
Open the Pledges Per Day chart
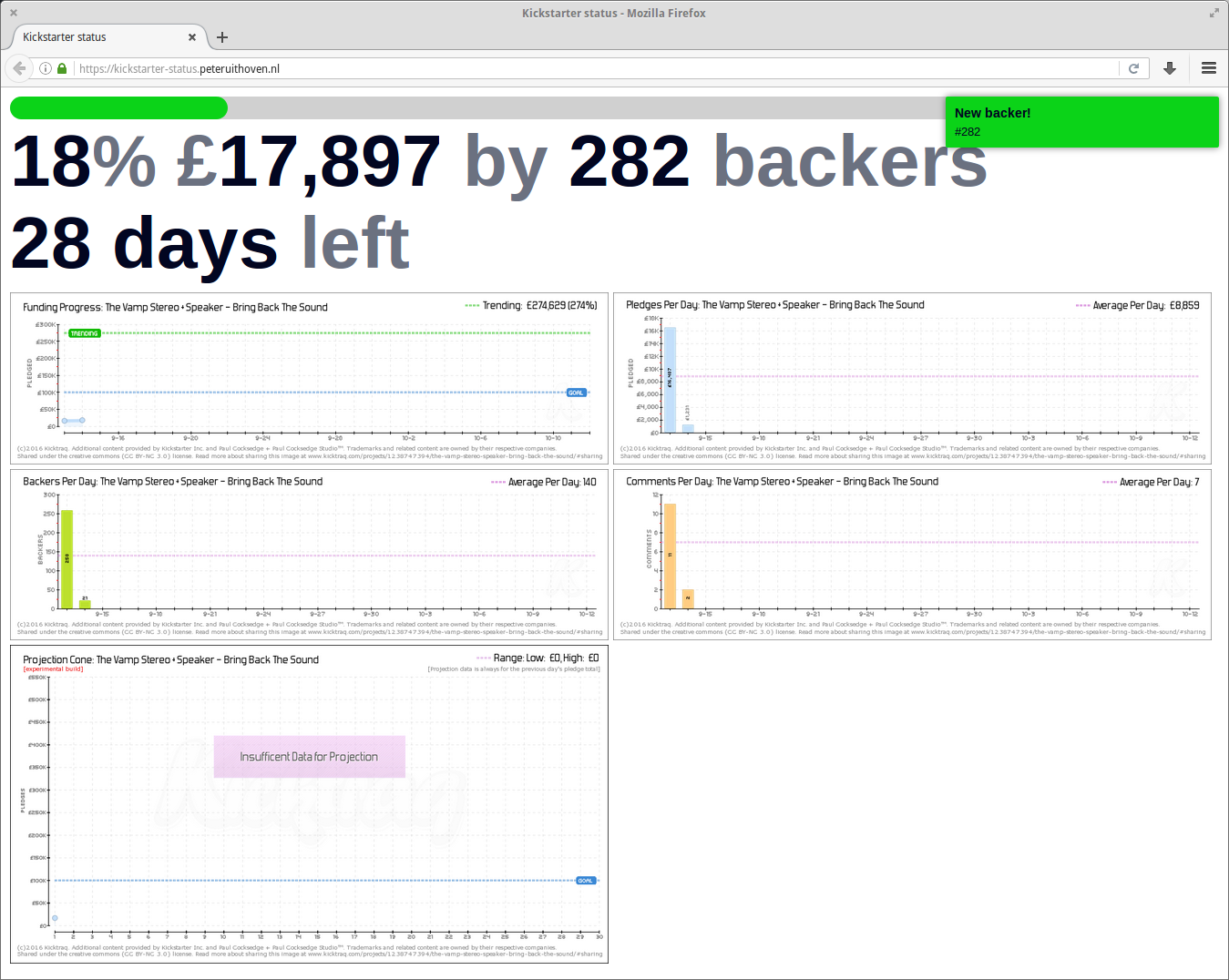912,378
